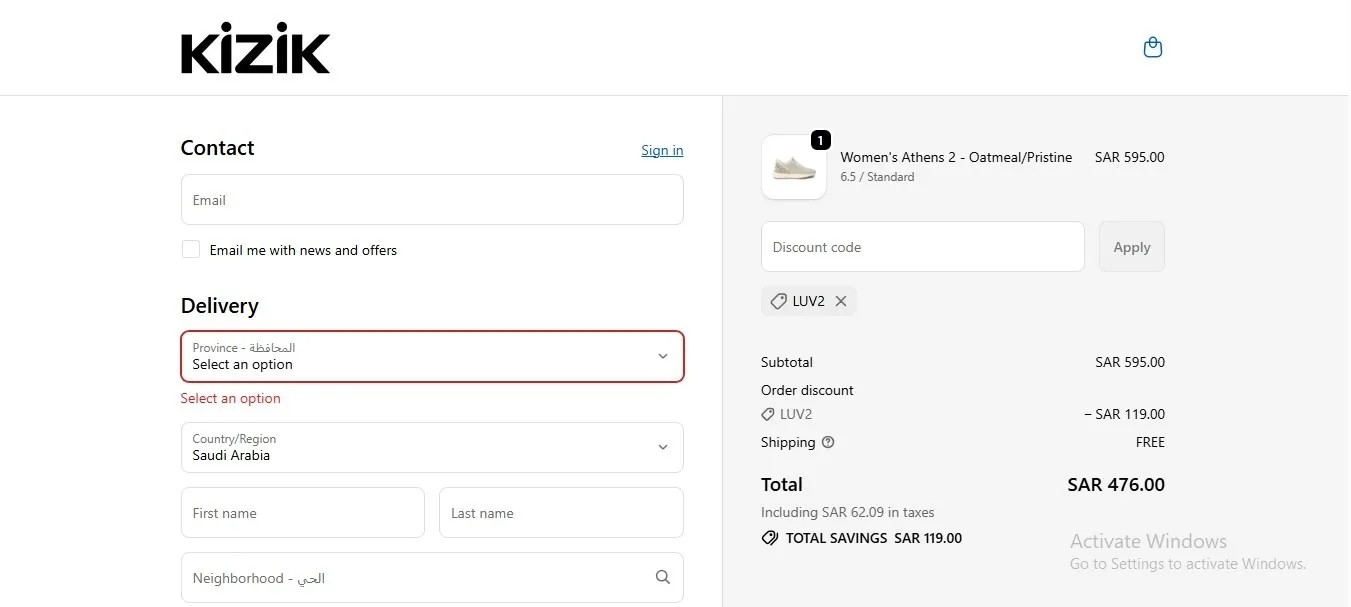The image size is (1351, 607).
Task: Click the Contact heading
Action: pos(217,148)
